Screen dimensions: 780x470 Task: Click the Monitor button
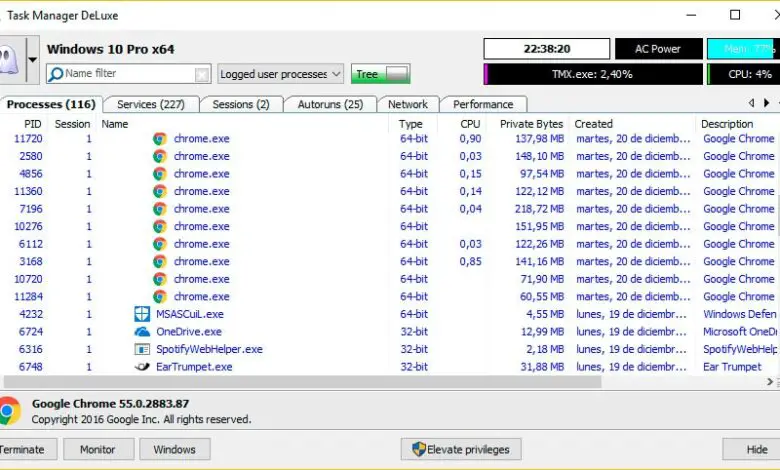pyautogui.click(x=98, y=450)
